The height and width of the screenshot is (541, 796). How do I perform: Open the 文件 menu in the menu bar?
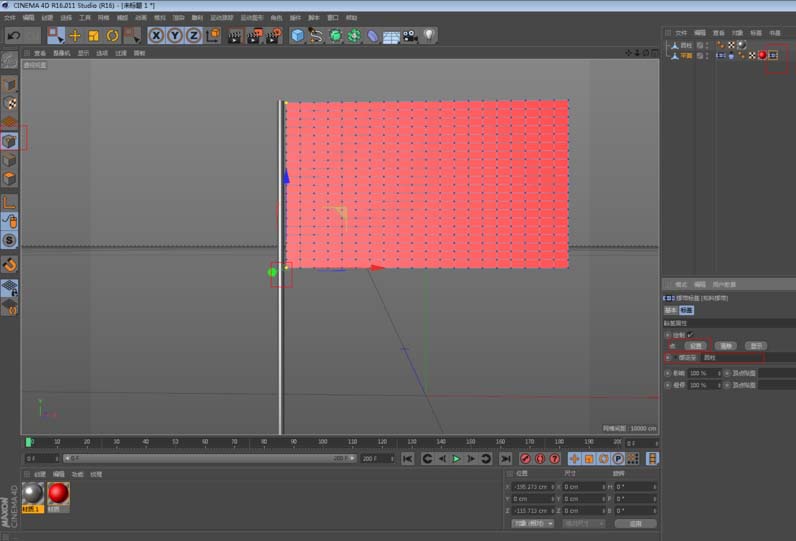click(9, 17)
